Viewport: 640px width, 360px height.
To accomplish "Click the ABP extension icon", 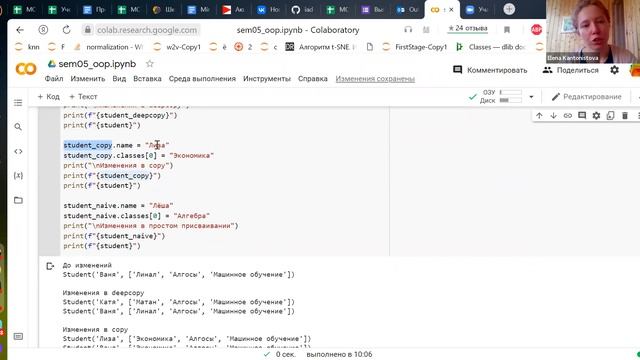I will click(536, 30).
